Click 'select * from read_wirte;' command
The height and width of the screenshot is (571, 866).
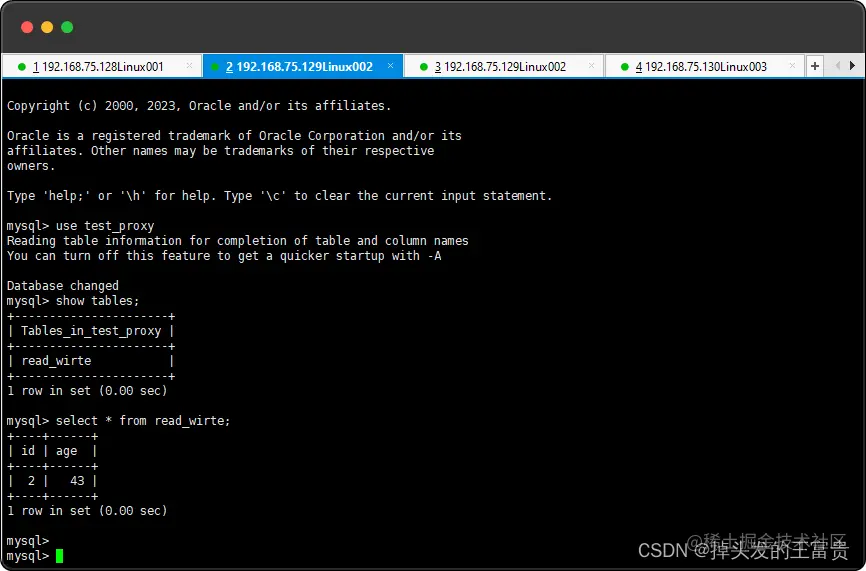(x=143, y=421)
